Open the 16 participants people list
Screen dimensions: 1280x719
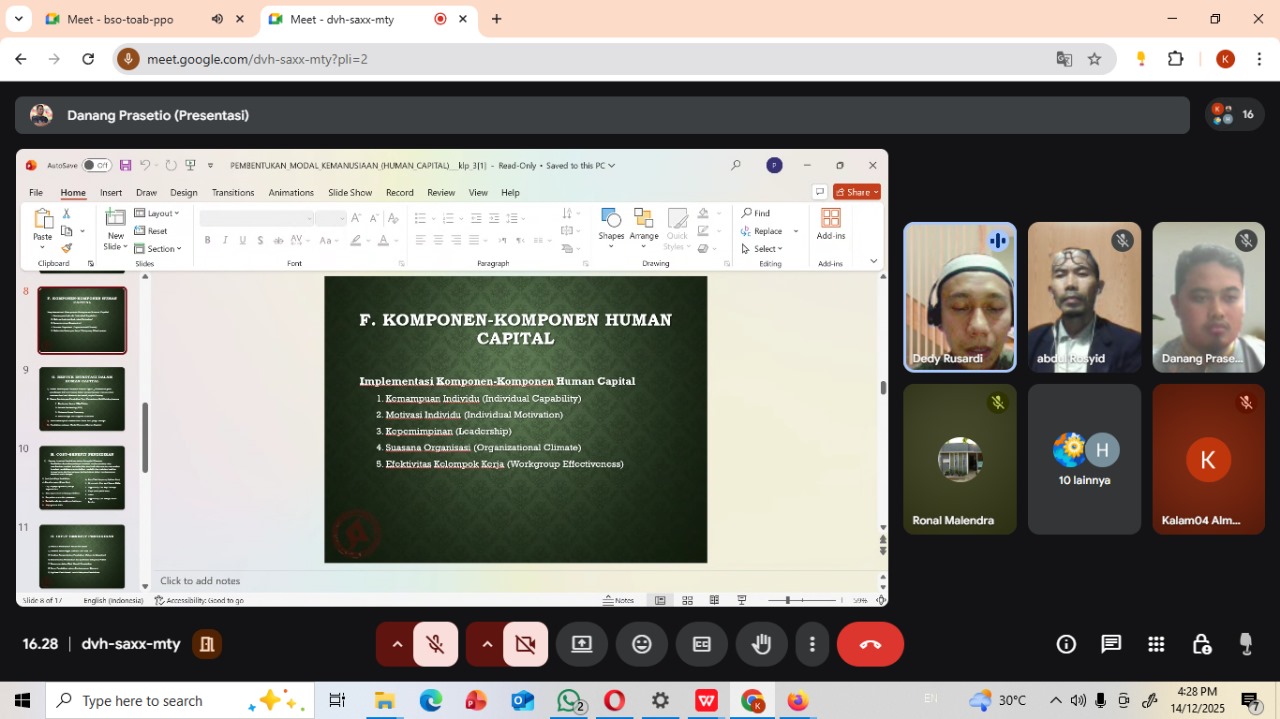pyautogui.click(x=1233, y=115)
